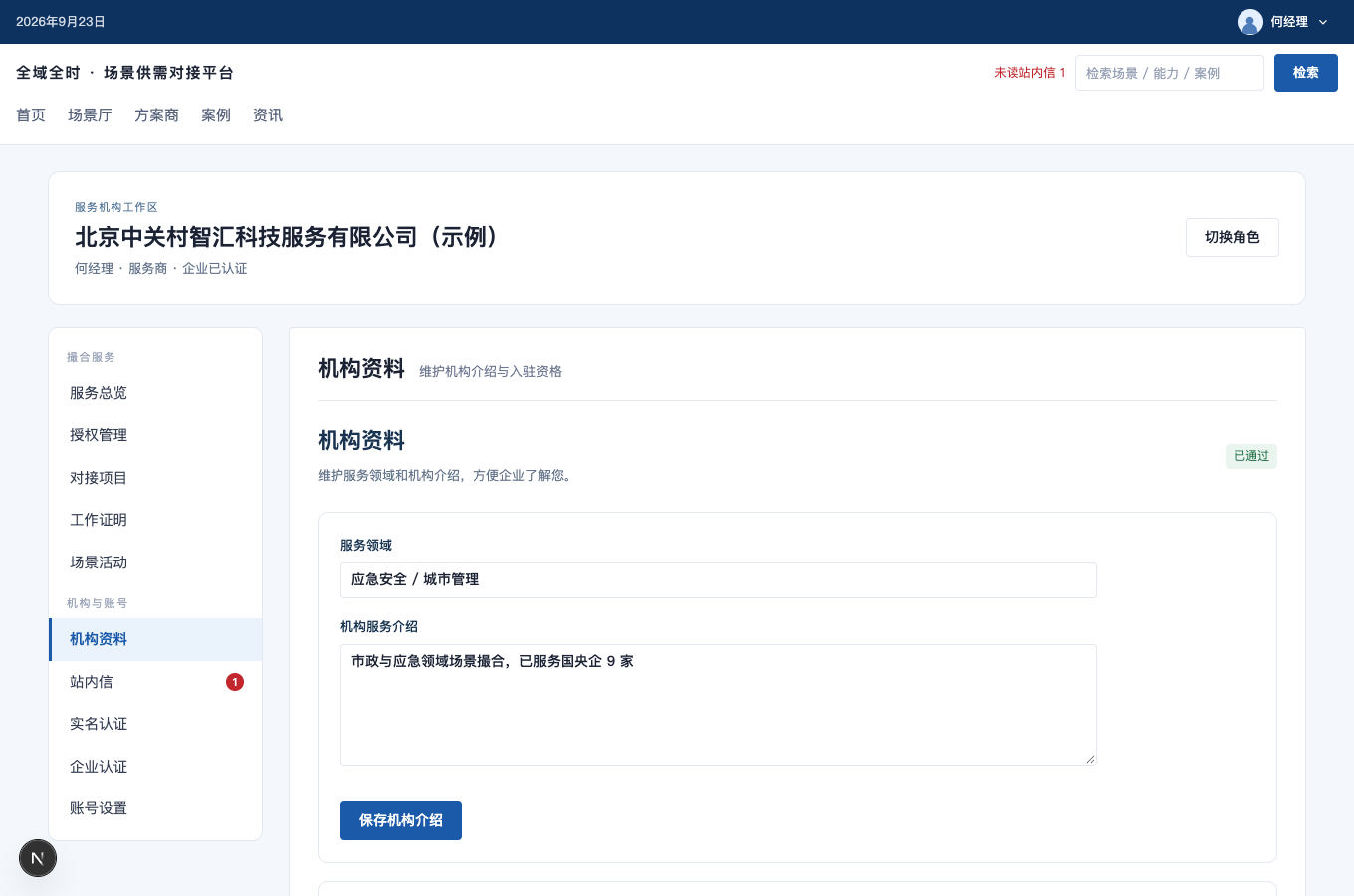Click the 已通过 status badge
The width and height of the screenshot is (1354, 896).
1251,456
